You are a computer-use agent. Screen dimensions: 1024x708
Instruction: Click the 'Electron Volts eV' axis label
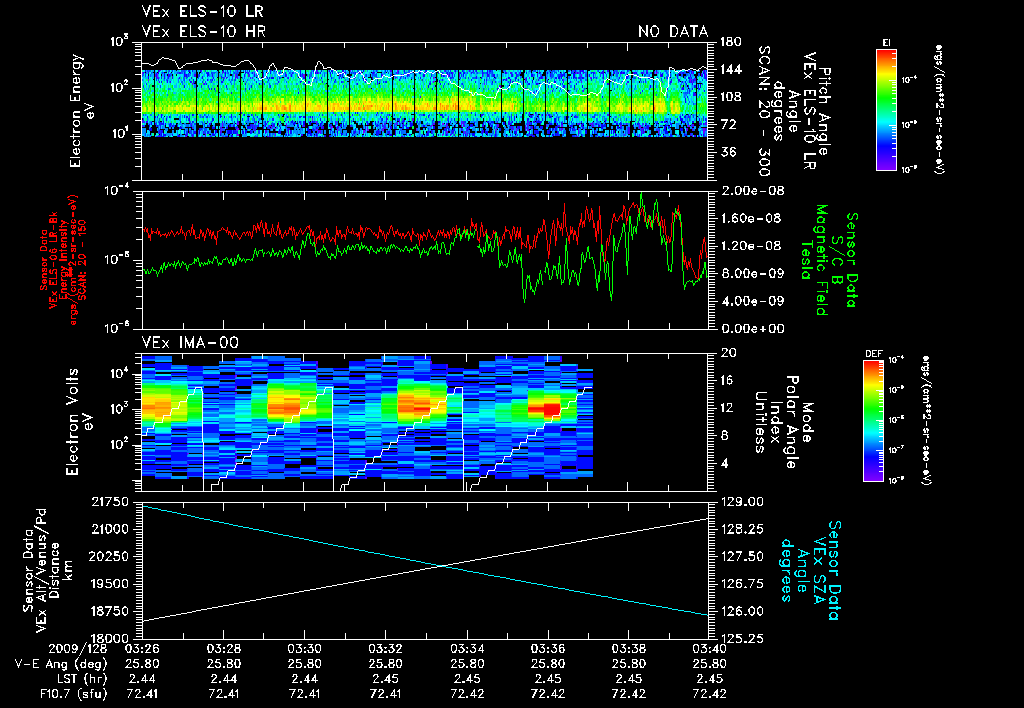click(78, 422)
